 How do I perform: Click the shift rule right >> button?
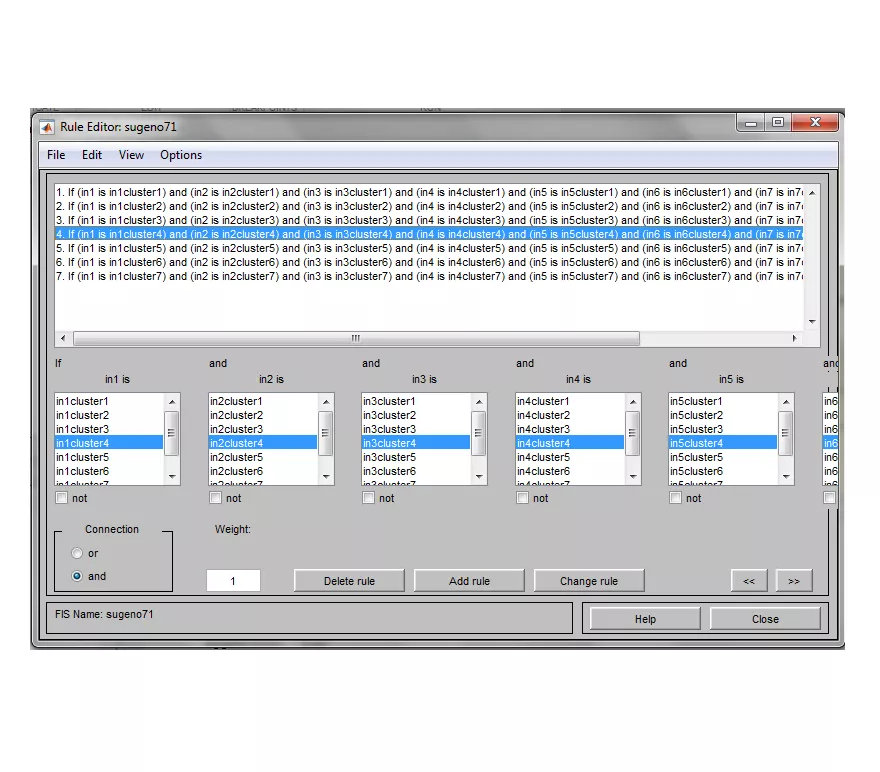(x=794, y=581)
